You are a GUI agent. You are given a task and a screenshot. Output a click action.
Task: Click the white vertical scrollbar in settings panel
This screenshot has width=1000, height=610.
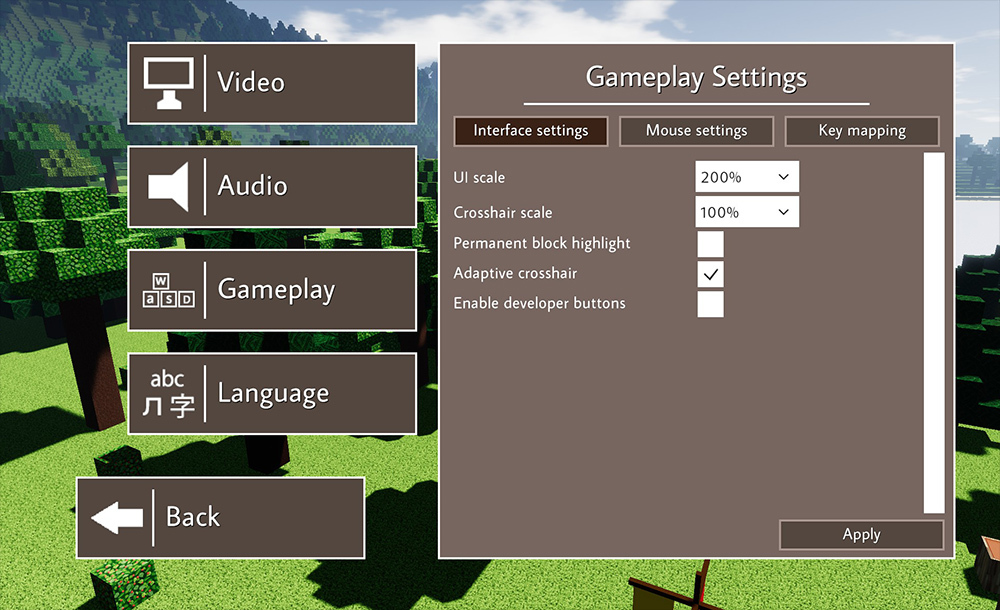coord(933,333)
